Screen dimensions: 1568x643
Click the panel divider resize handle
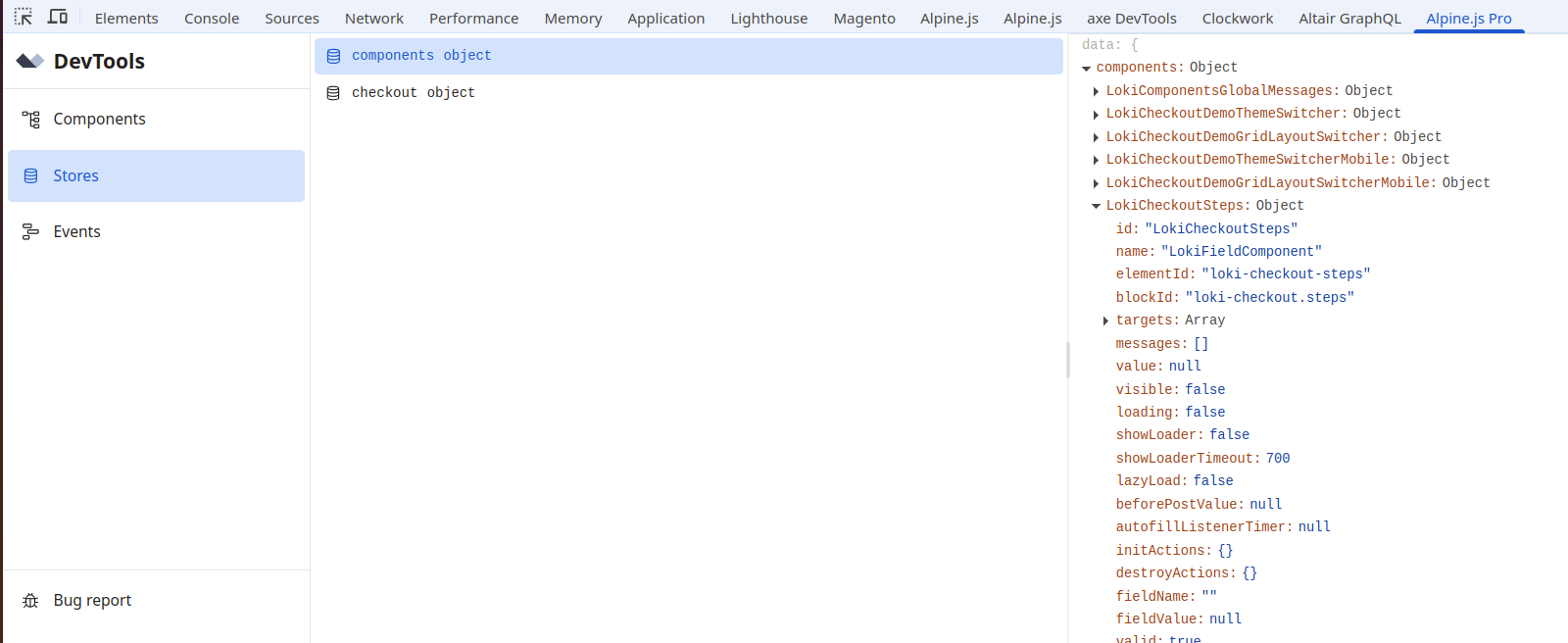(1068, 360)
